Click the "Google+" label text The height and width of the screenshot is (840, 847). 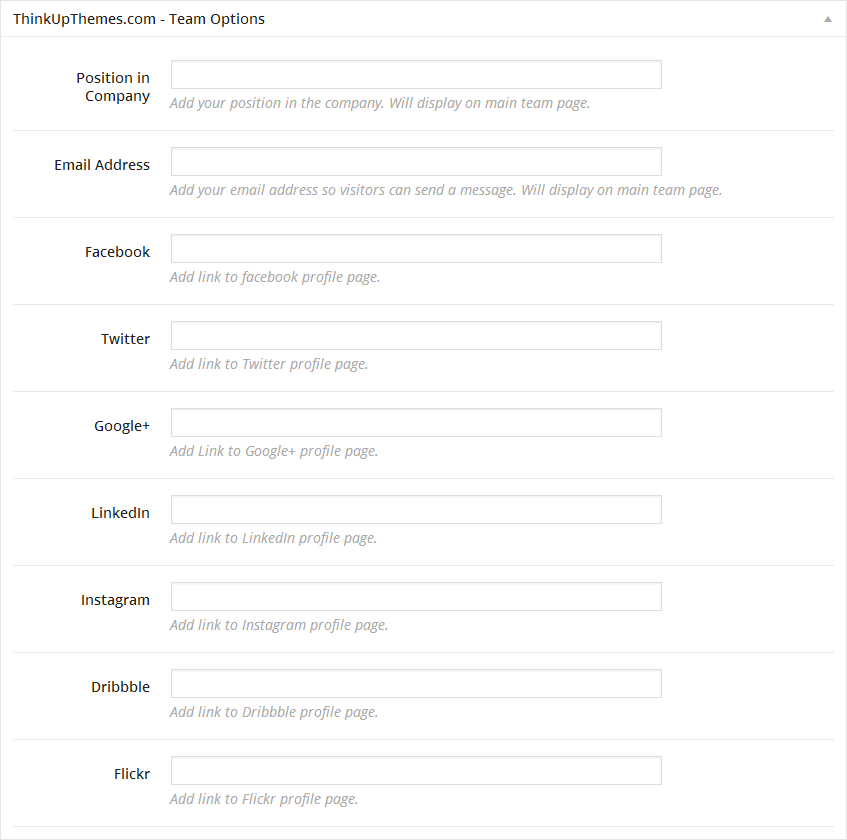(x=122, y=426)
